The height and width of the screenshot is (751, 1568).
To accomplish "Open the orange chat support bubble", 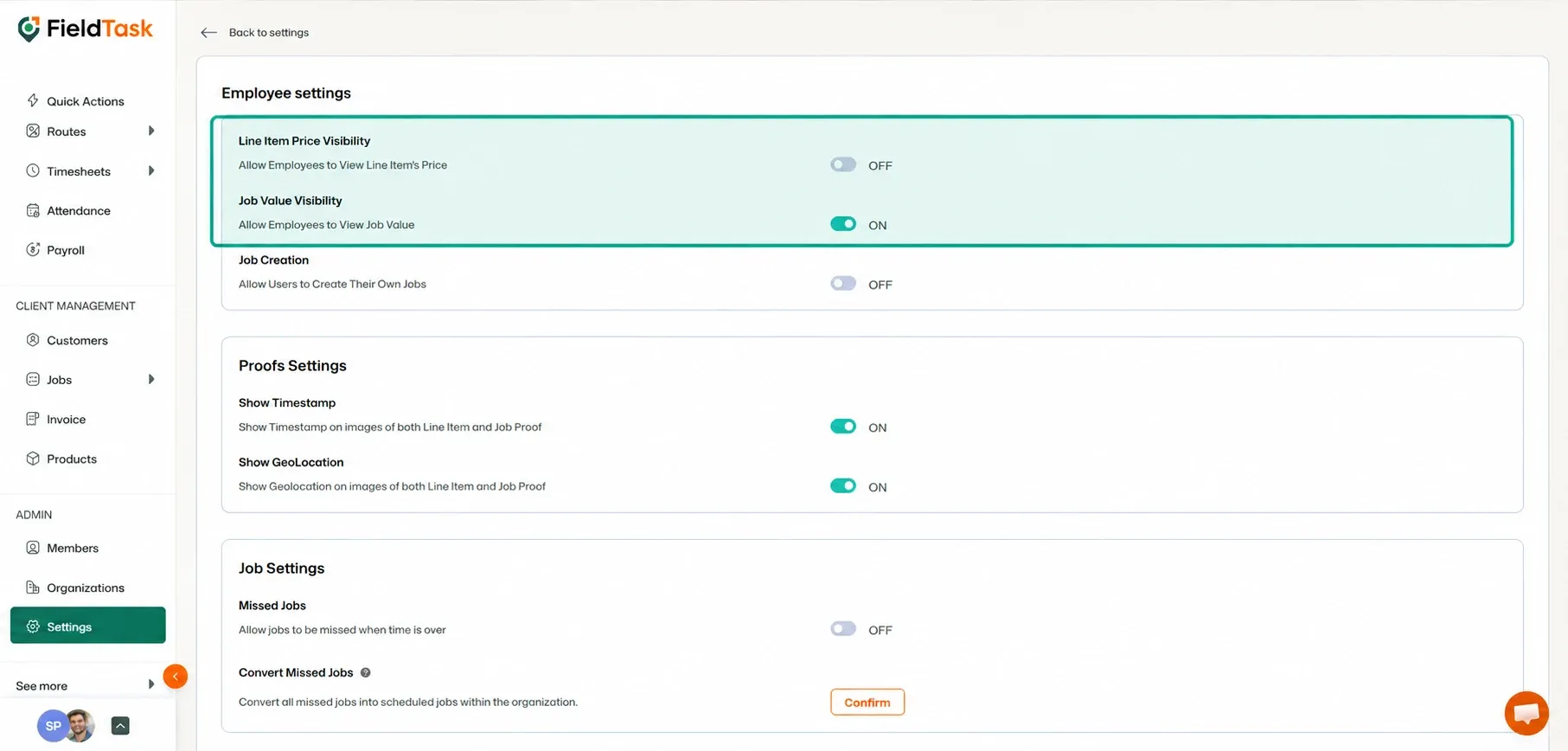I will [1526, 713].
